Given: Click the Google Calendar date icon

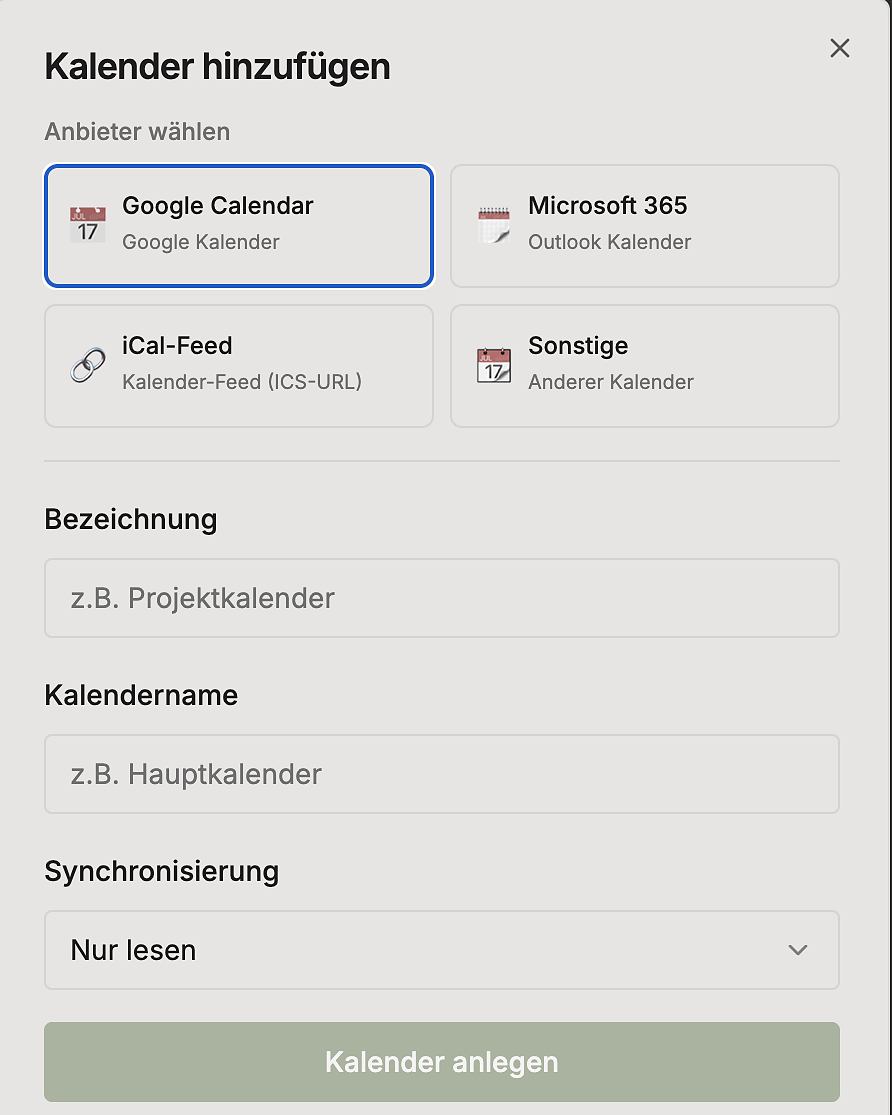Looking at the screenshot, I should [x=87, y=225].
